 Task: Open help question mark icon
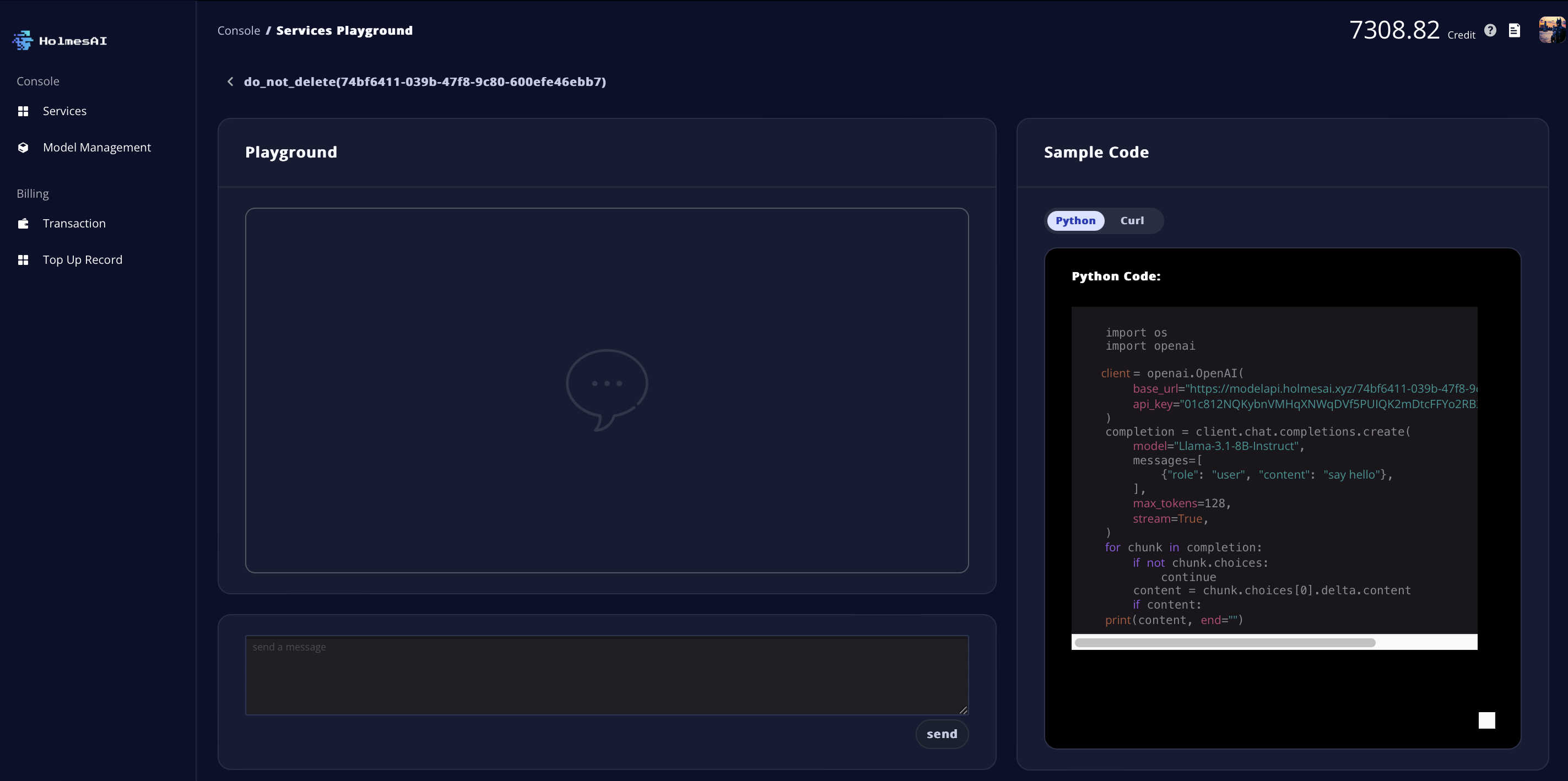tap(1490, 30)
